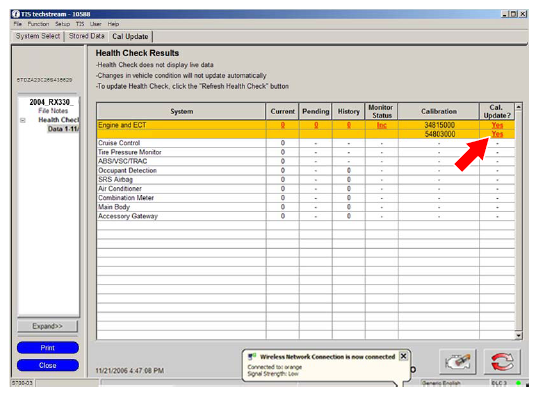This screenshot has height=396, width=538.
Task: Select 2004_RX330 vehicle tree item
Action: click(x=50, y=102)
